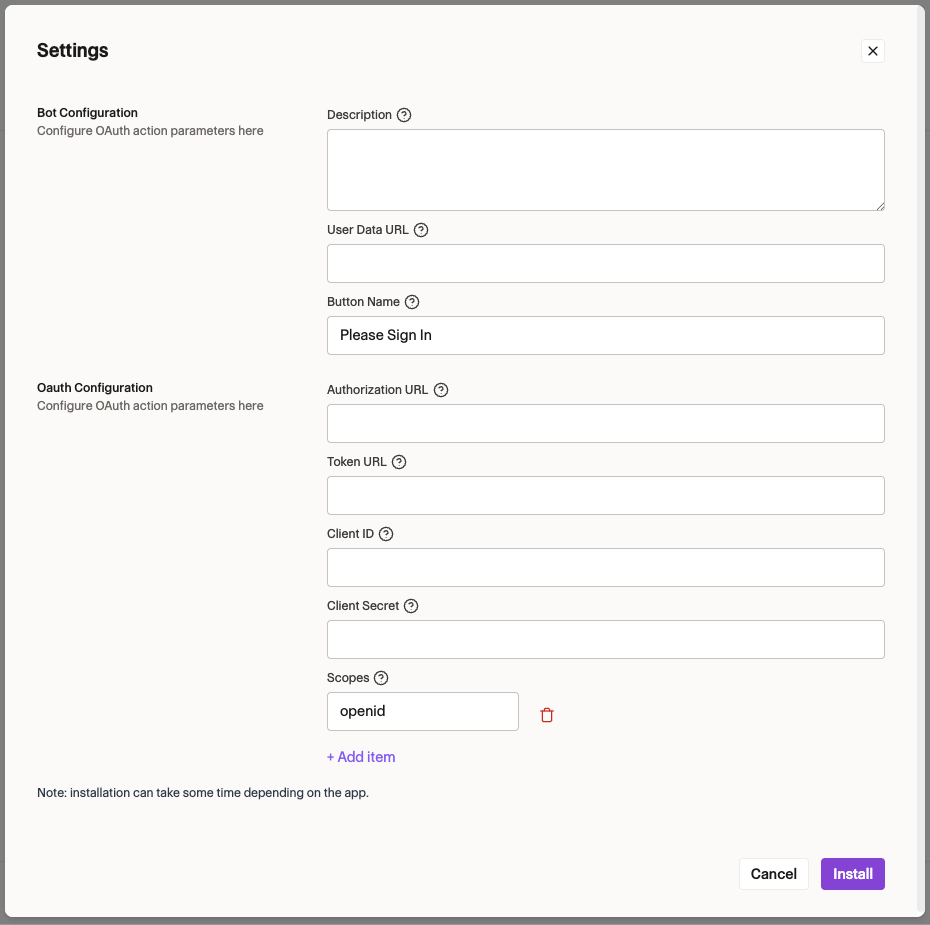Open the Description field help tooltip
This screenshot has width=930, height=925.
click(x=404, y=115)
